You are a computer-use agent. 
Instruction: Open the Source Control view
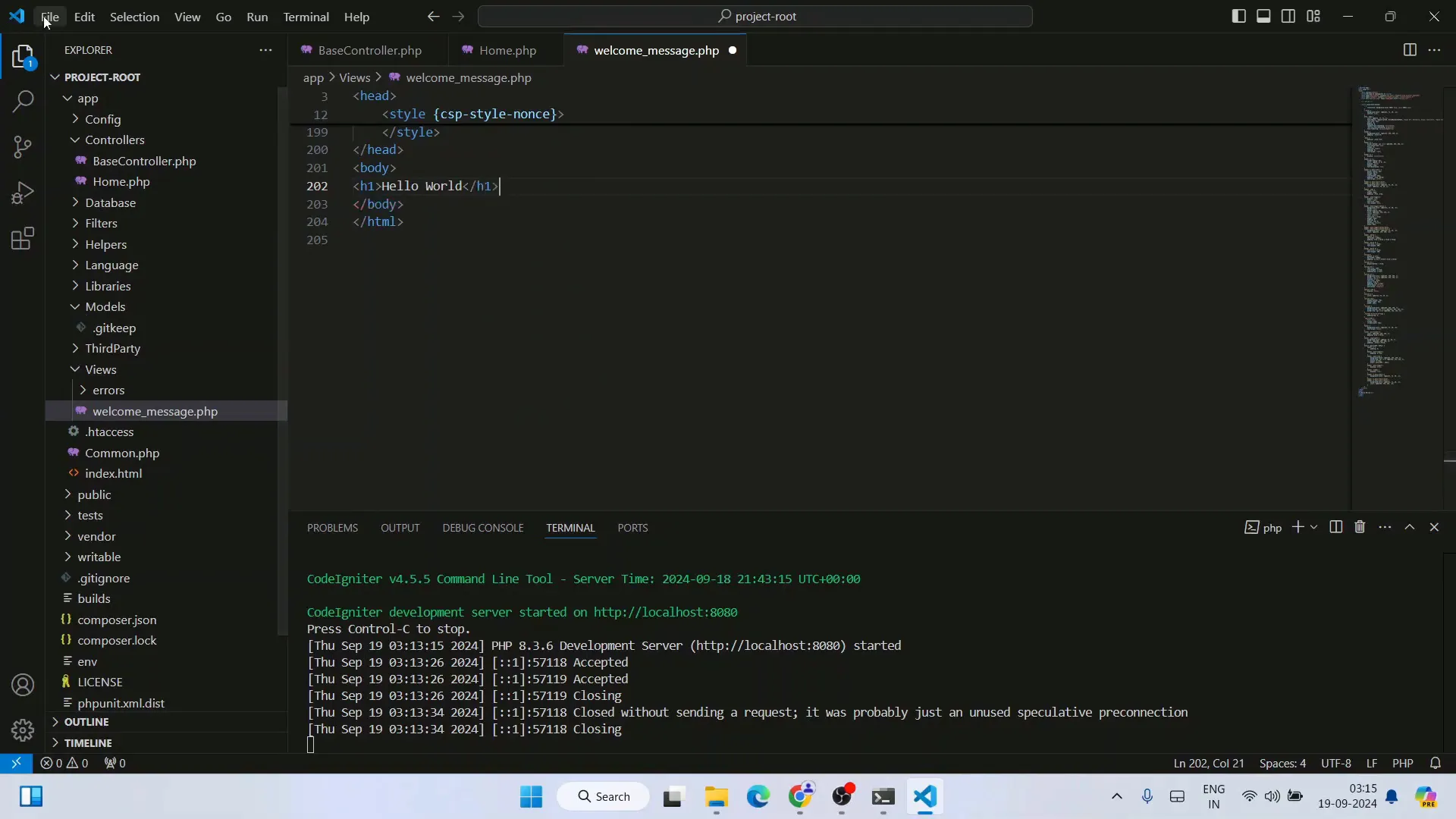pos(23,147)
